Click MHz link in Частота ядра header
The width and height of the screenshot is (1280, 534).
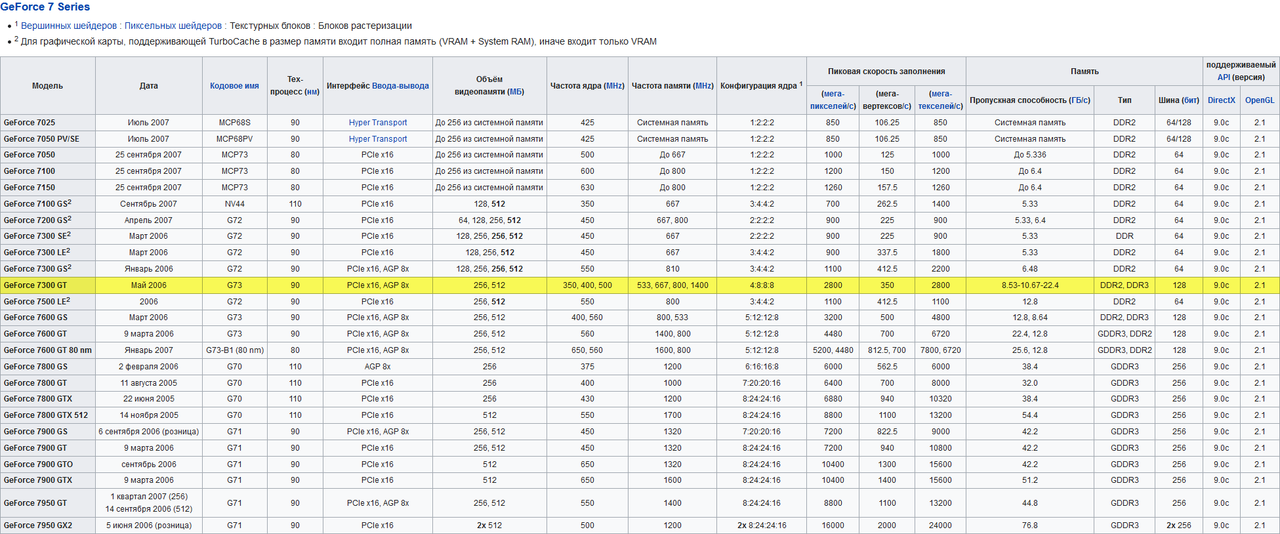(x=613, y=86)
